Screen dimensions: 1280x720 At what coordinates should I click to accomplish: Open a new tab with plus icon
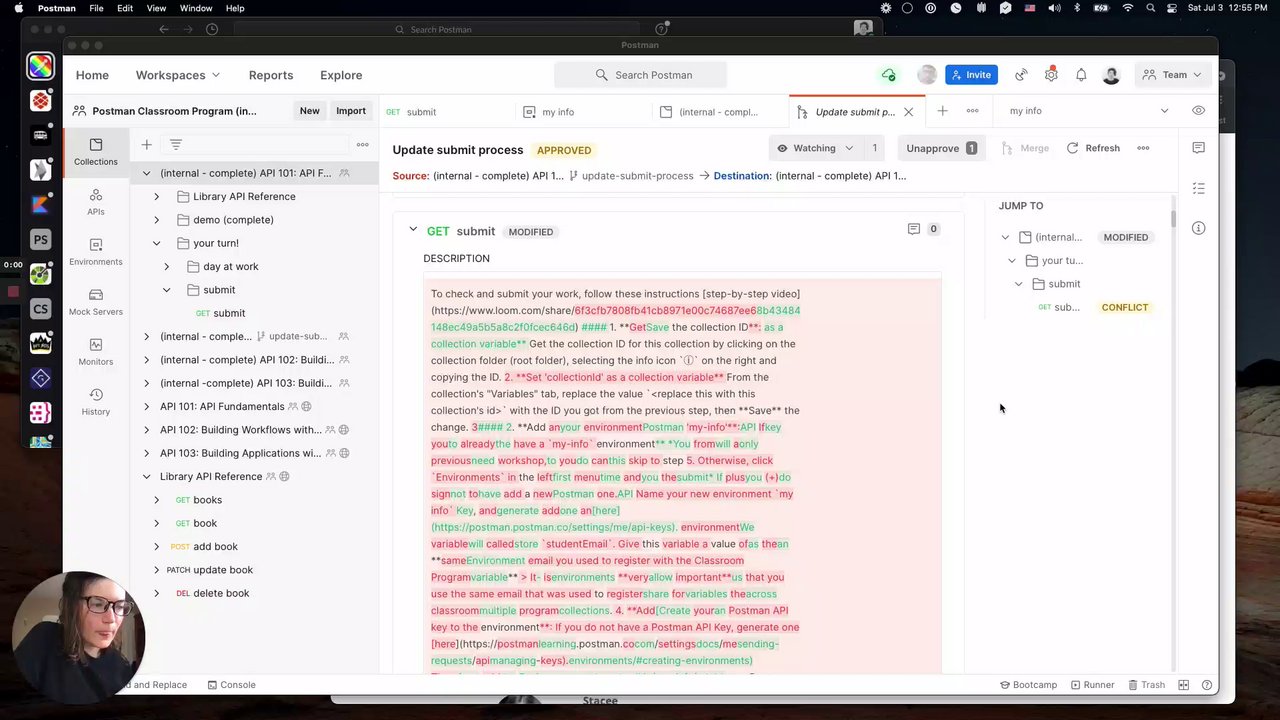[942, 111]
